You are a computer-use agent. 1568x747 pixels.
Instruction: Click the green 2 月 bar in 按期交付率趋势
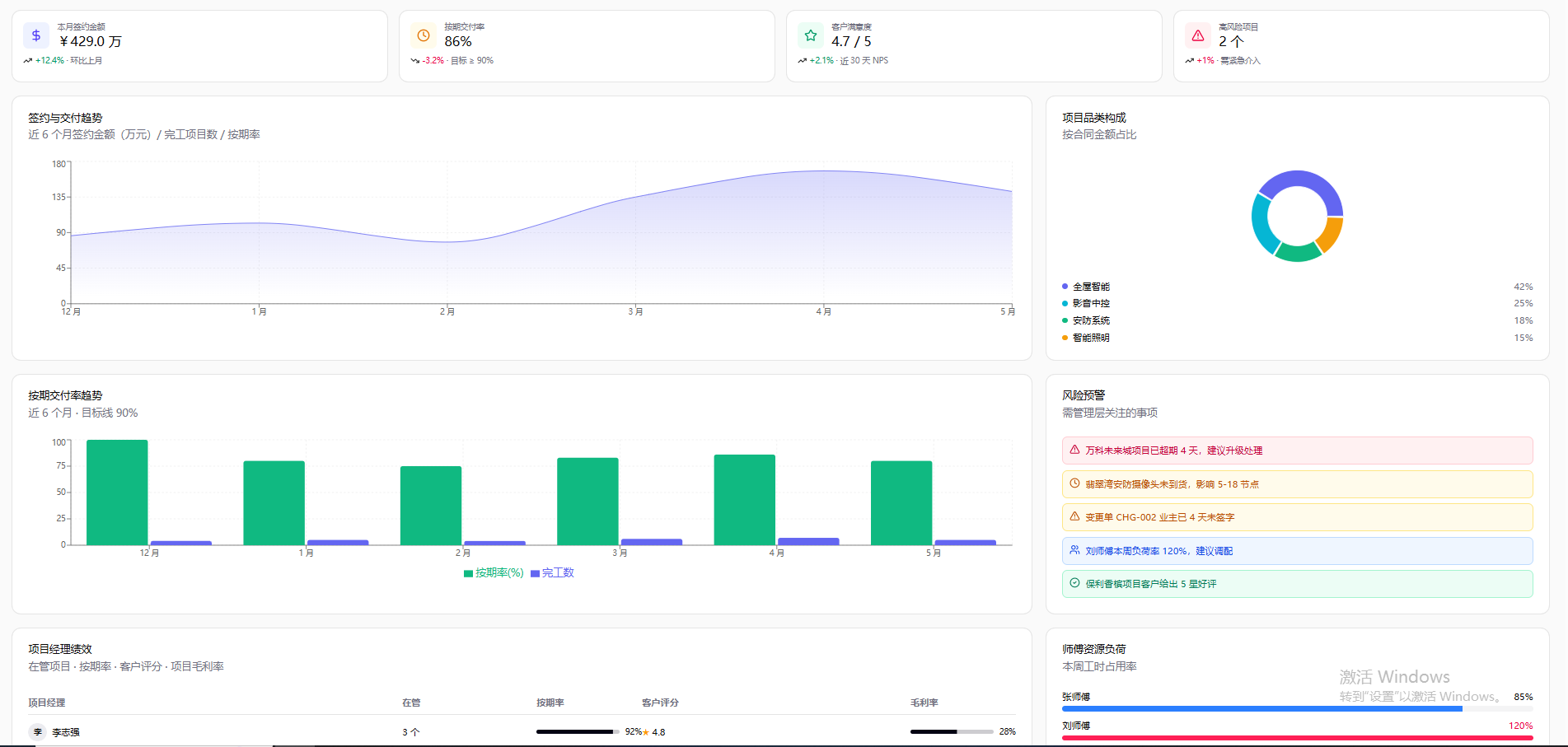(431, 506)
